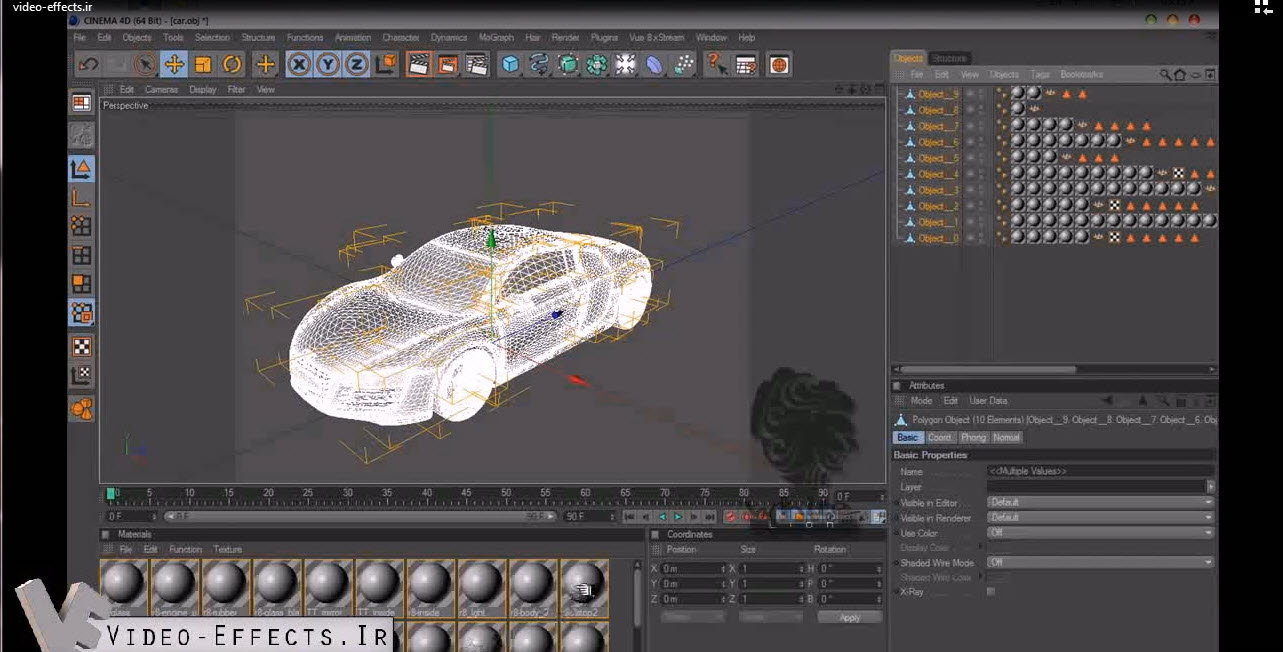Switch to the Normal attributes tab
The image size is (1283, 652).
point(1006,438)
